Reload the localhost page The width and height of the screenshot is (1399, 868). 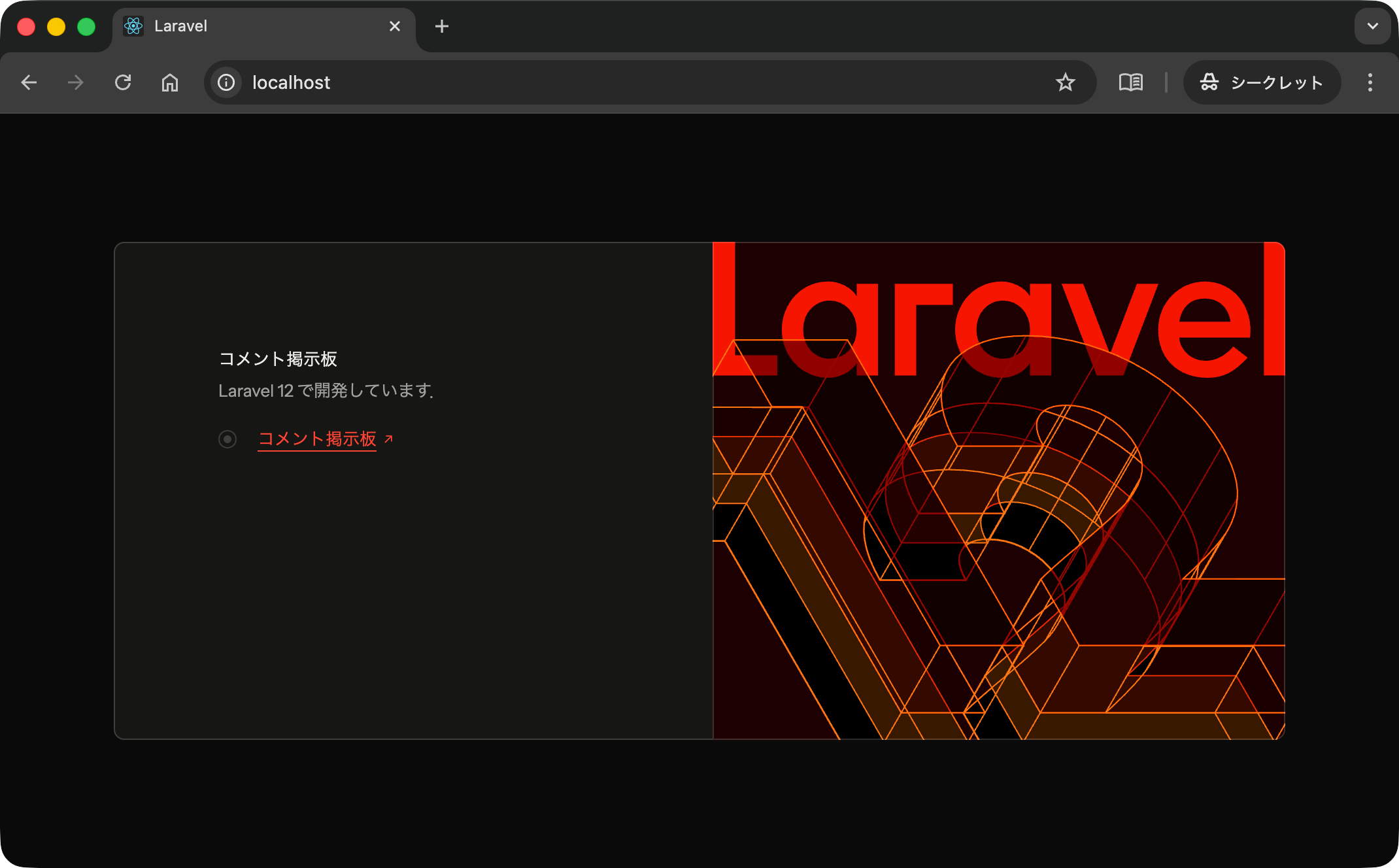coord(123,82)
